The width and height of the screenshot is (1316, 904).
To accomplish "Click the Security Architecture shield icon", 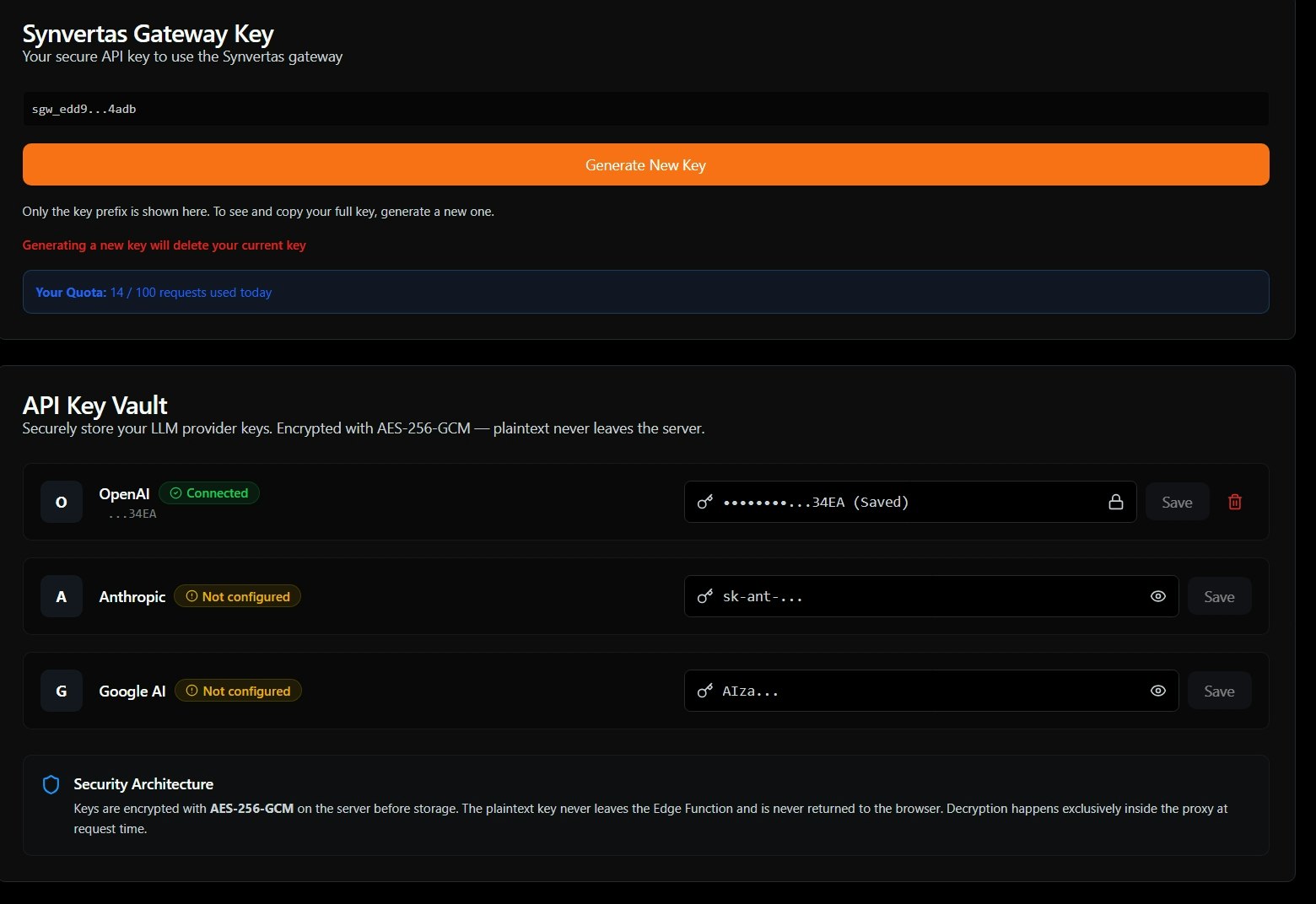I will click(51, 784).
